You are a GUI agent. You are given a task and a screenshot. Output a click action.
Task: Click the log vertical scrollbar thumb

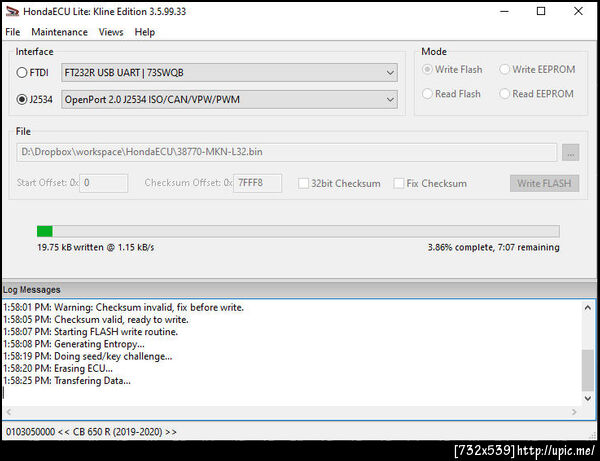[588, 370]
